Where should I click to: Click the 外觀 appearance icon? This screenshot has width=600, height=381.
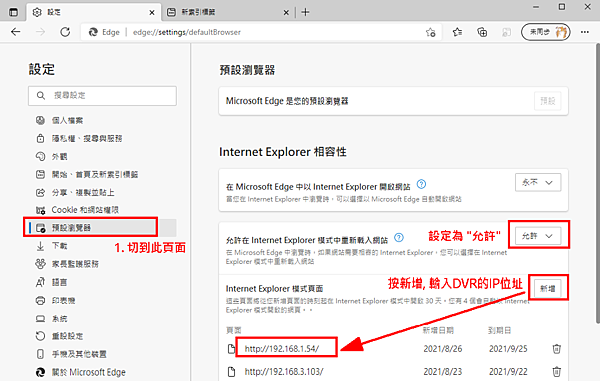[40, 156]
